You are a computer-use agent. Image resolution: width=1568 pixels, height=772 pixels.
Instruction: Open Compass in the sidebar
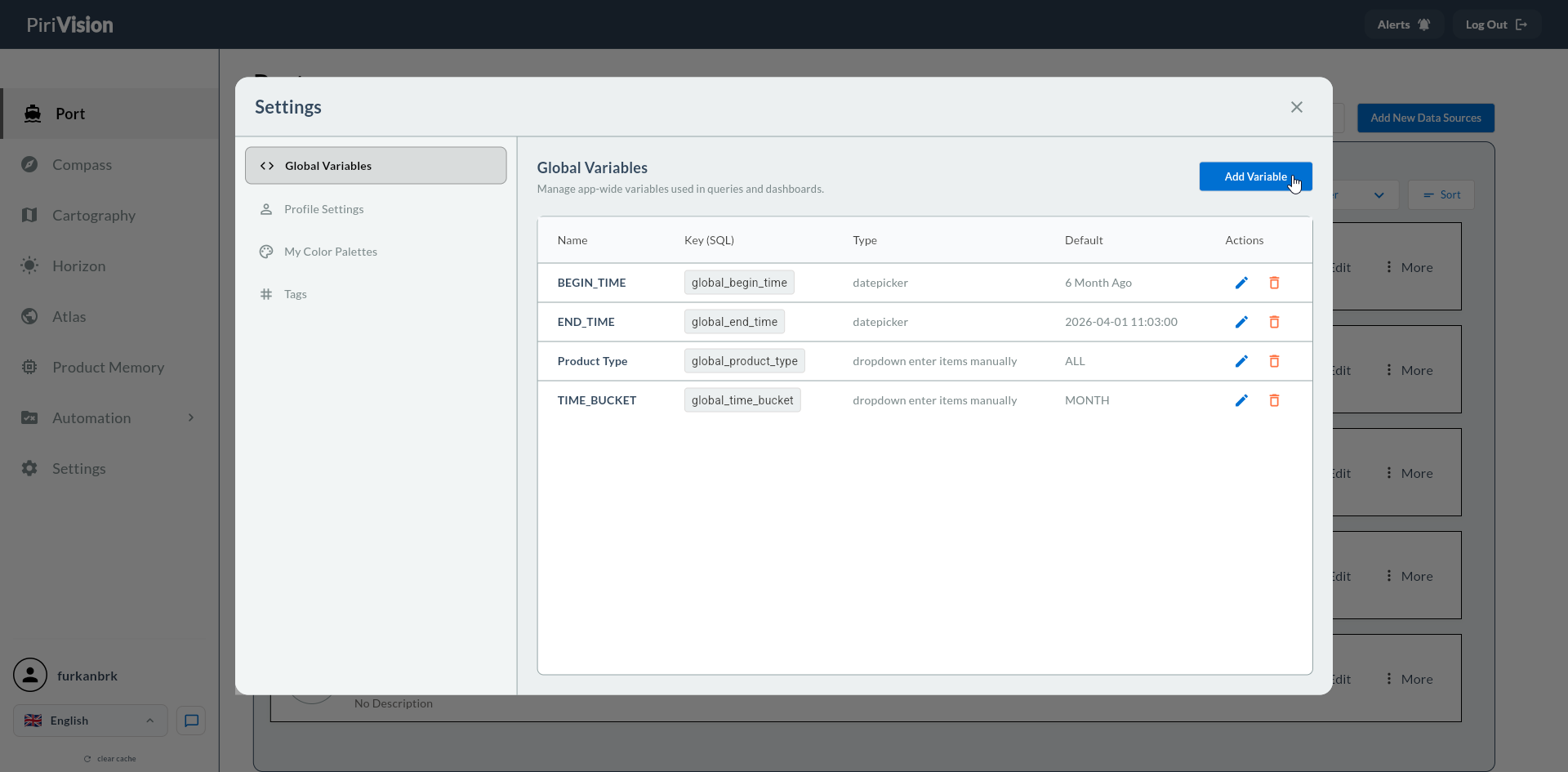click(x=110, y=164)
